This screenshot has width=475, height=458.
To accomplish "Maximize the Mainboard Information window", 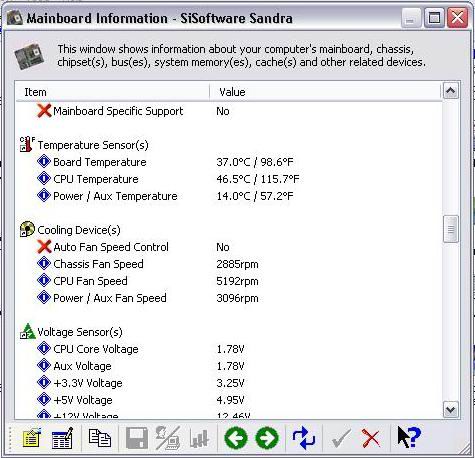I will 434,18.
